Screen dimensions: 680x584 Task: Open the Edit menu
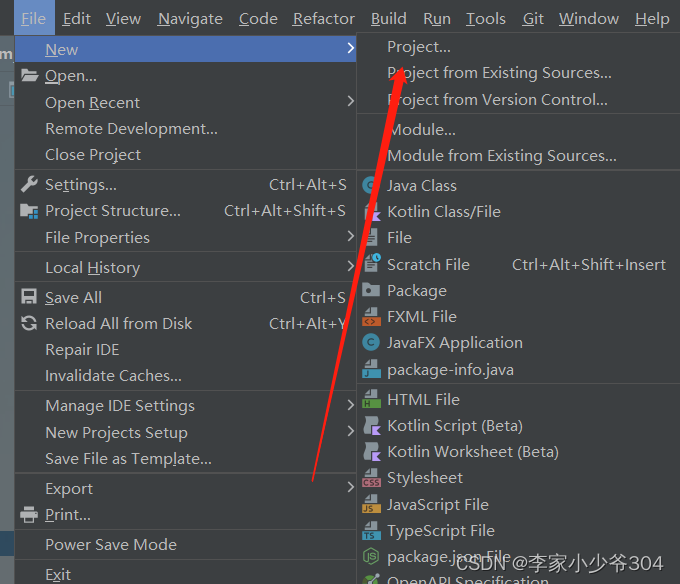tap(76, 19)
